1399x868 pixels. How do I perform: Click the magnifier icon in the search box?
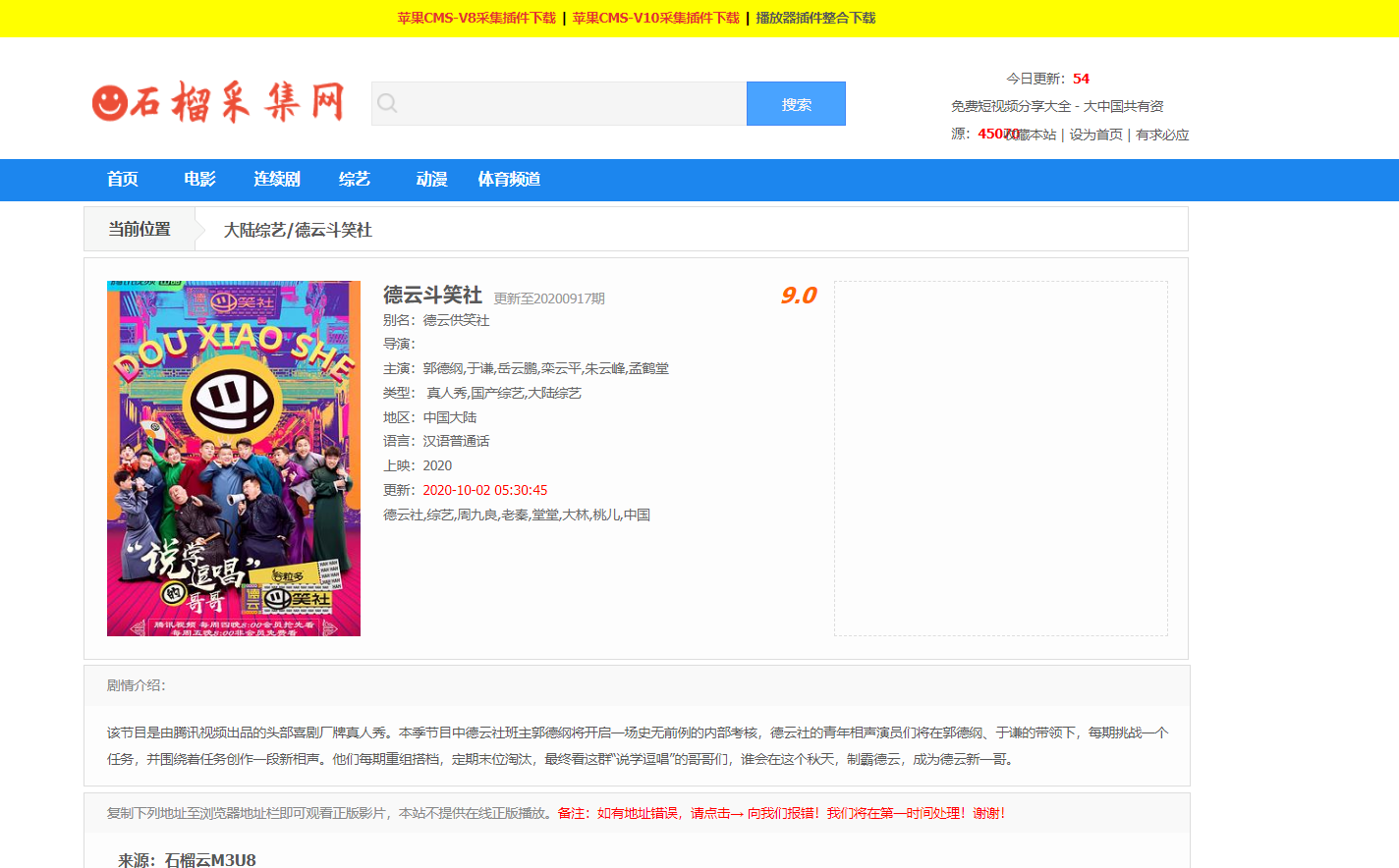388,102
